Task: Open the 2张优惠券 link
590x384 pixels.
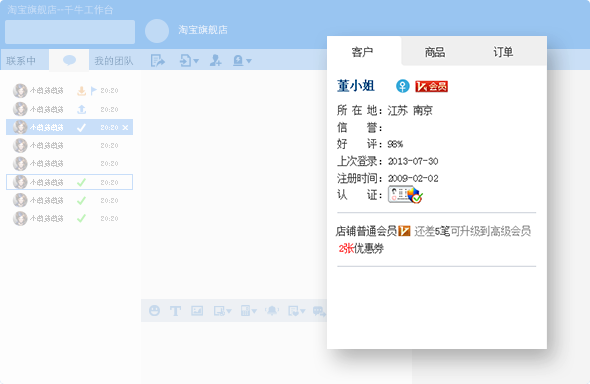Action: [361, 249]
